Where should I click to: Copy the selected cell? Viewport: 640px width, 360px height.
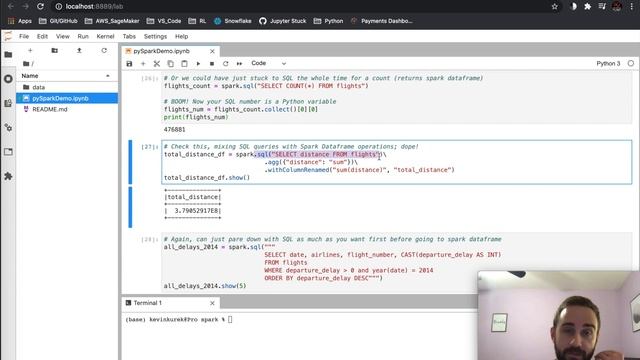click(171, 64)
